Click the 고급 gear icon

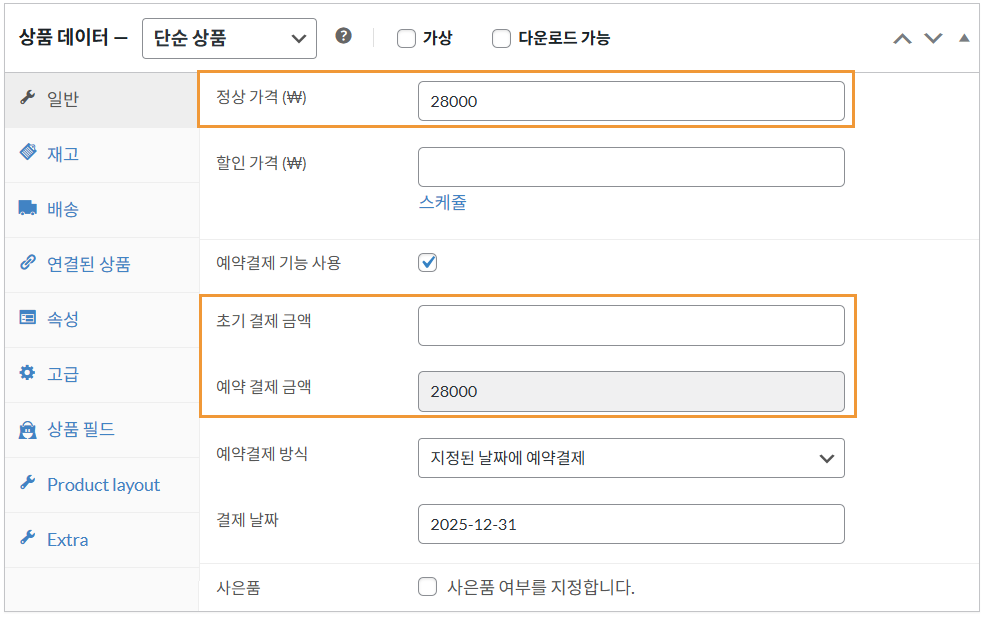[27, 373]
